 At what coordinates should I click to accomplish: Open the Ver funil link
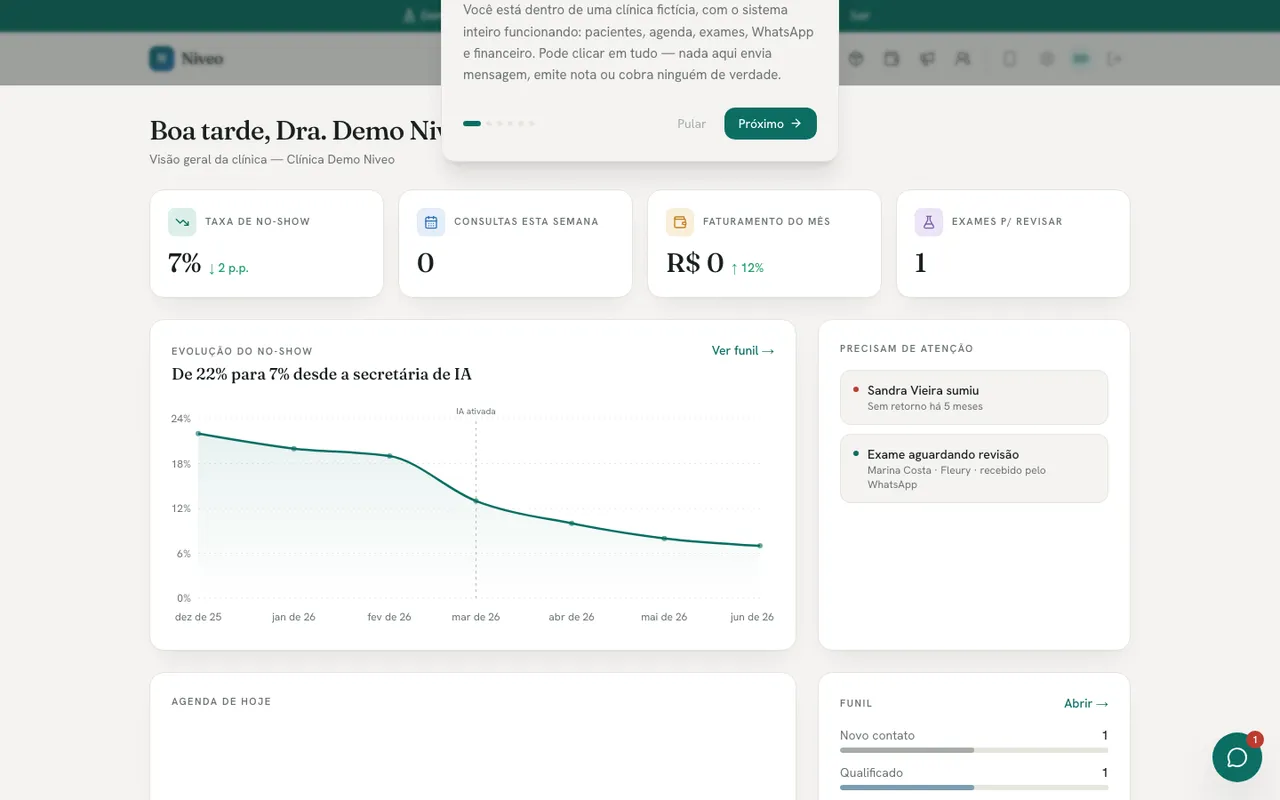743,351
